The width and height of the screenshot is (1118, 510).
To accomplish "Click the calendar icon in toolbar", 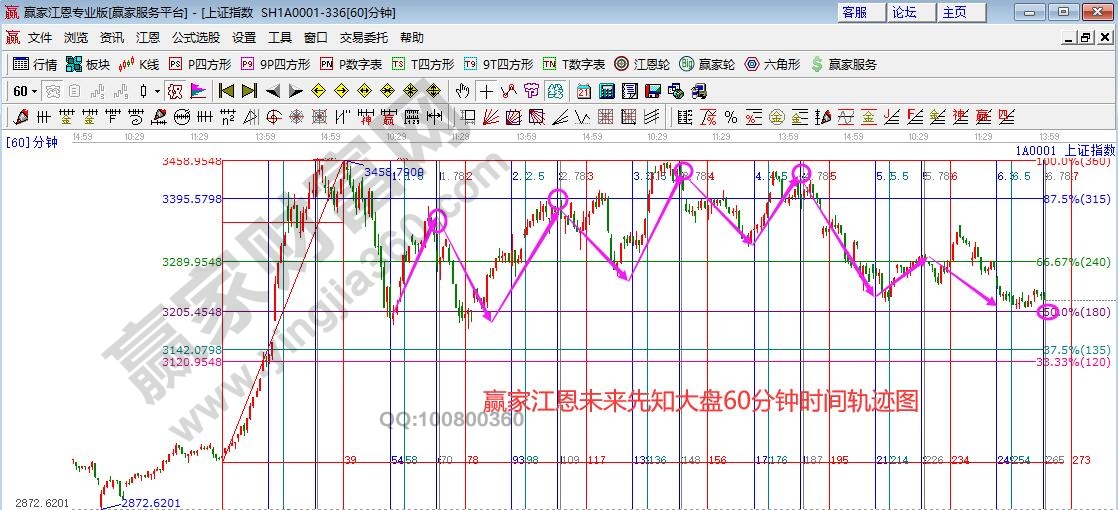I will pyautogui.click(x=584, y=91).
